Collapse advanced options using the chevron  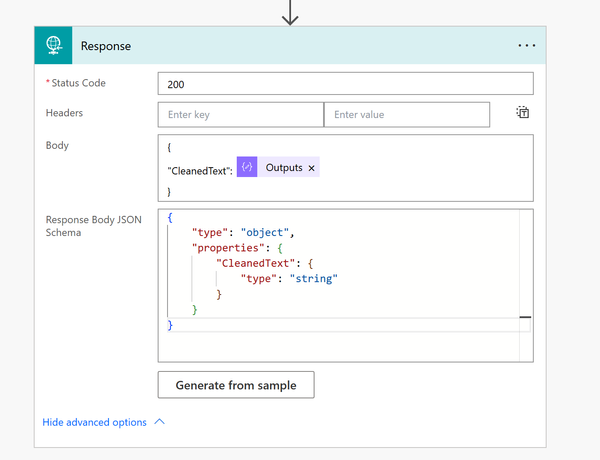160,422
